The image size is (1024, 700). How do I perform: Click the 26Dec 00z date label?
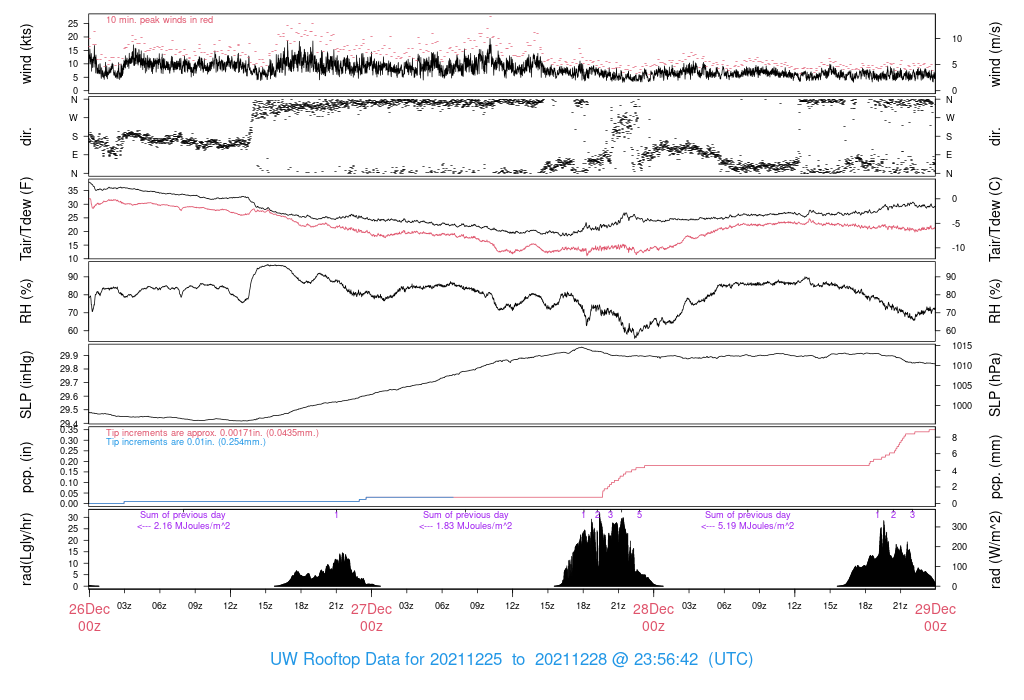(x=89, y=617)
